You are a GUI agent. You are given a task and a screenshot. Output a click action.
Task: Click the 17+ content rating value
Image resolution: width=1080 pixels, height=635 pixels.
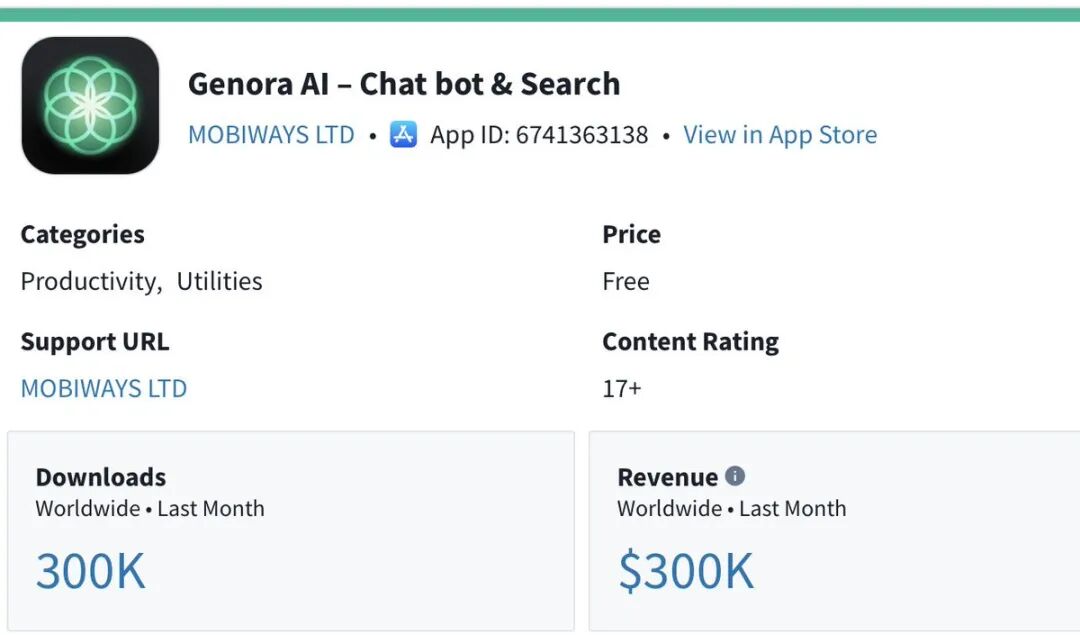622,388
